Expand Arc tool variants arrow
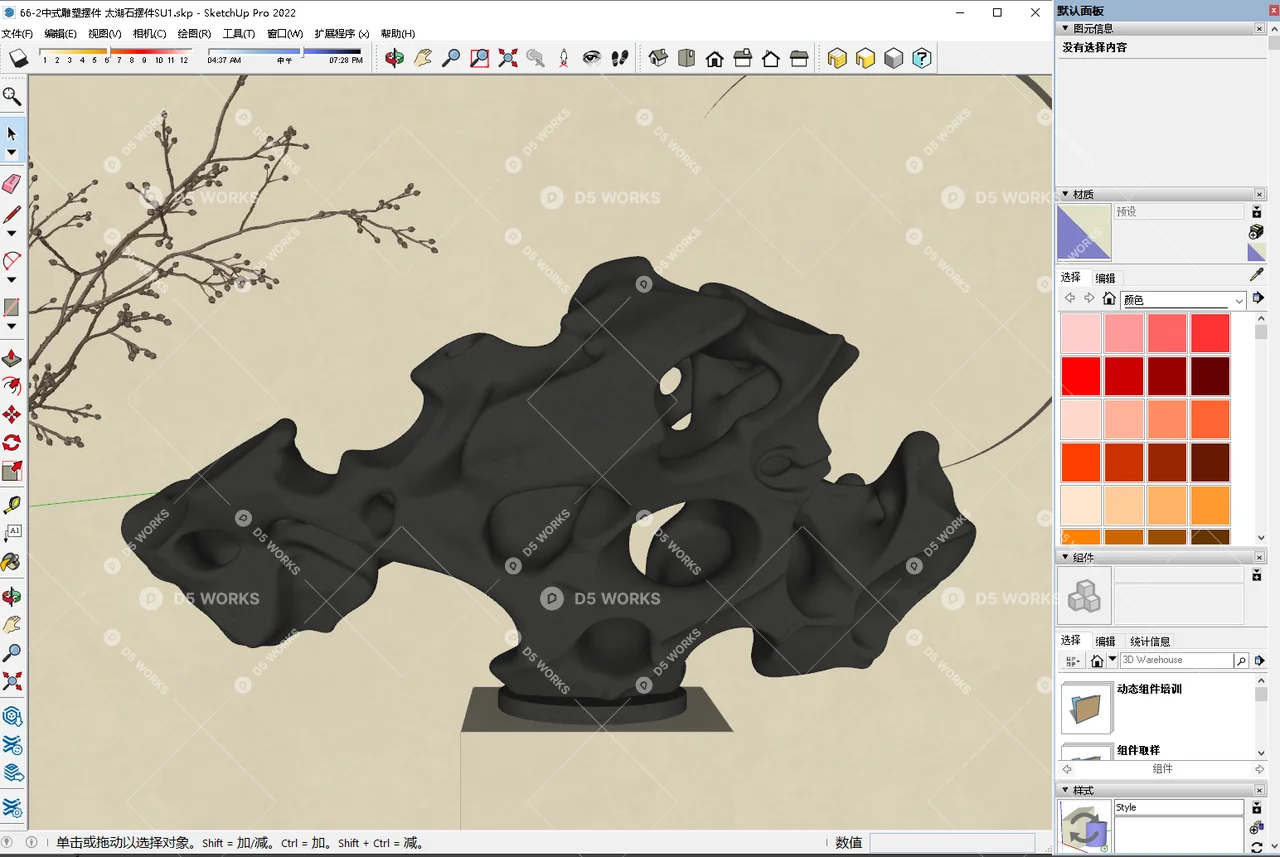The height and width of the screenshot is (857, 1280). [12, 280]
